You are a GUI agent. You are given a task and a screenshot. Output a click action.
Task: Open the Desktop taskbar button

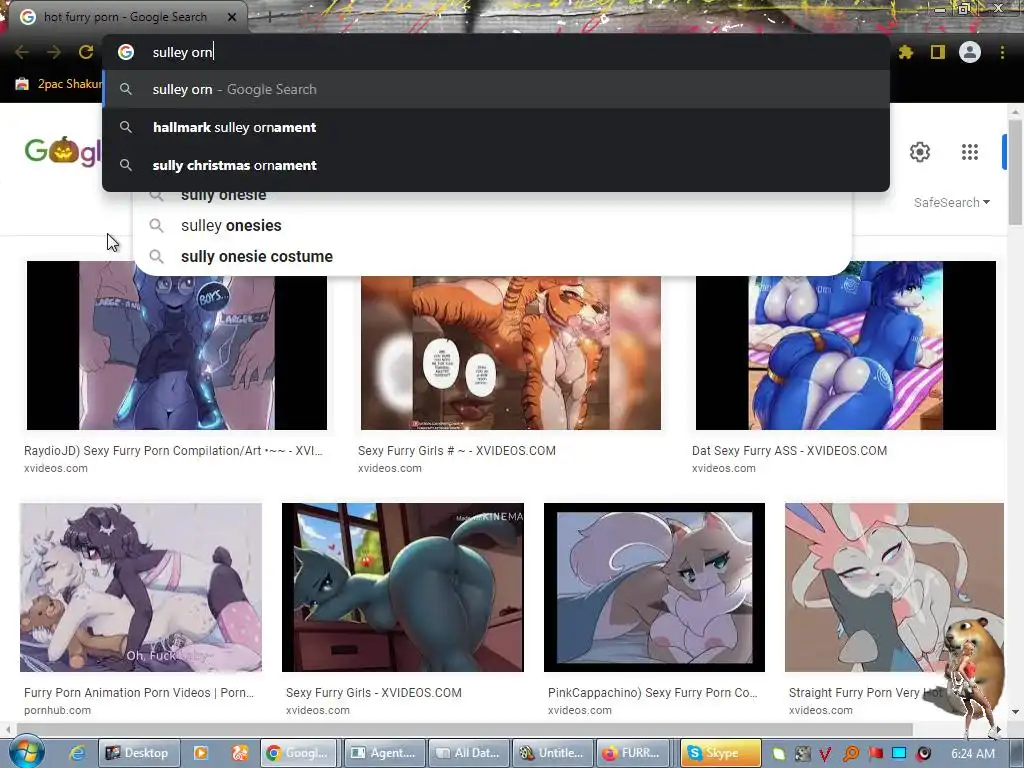tap(137, 753)
